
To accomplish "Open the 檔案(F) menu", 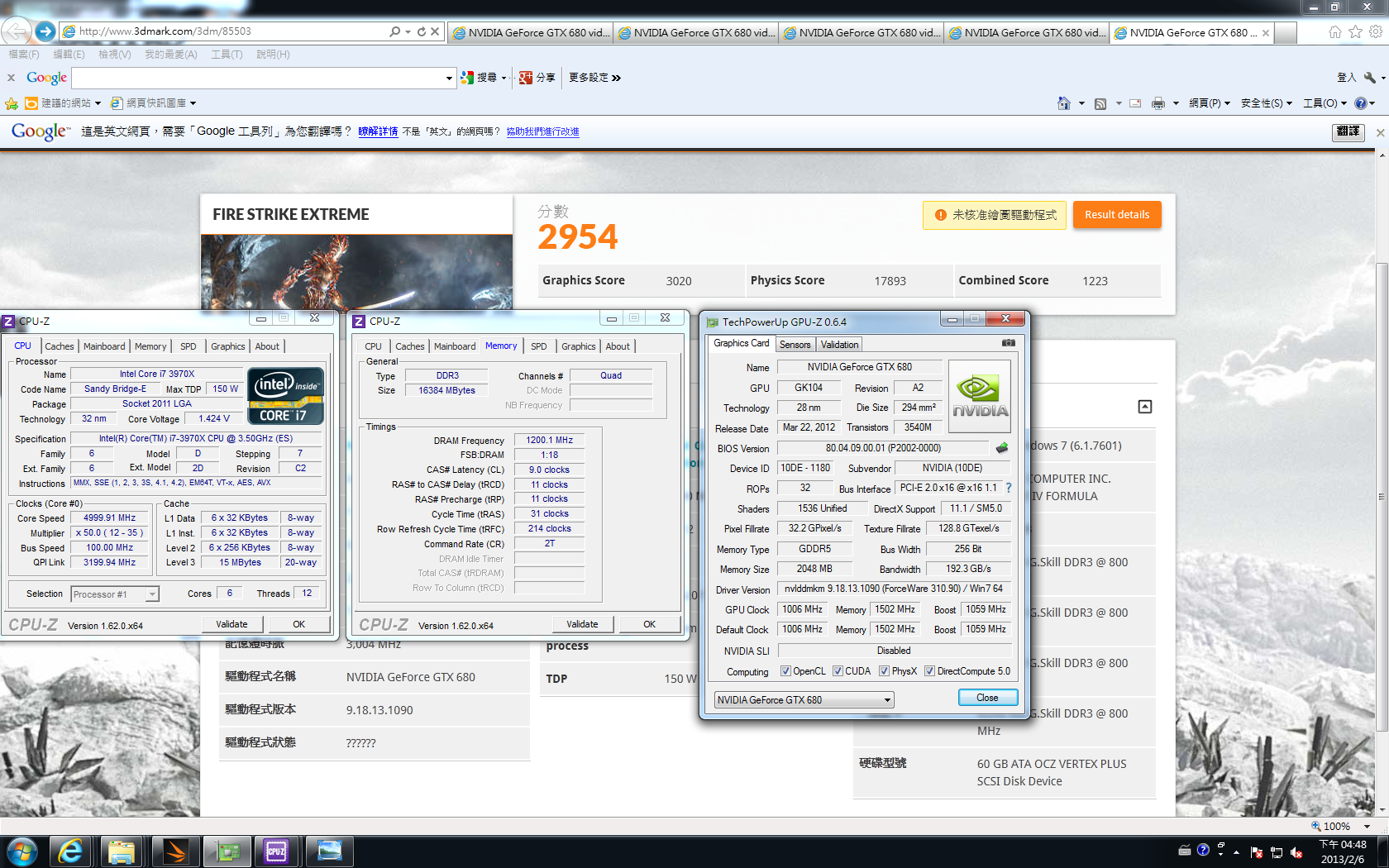I will 23,55.
